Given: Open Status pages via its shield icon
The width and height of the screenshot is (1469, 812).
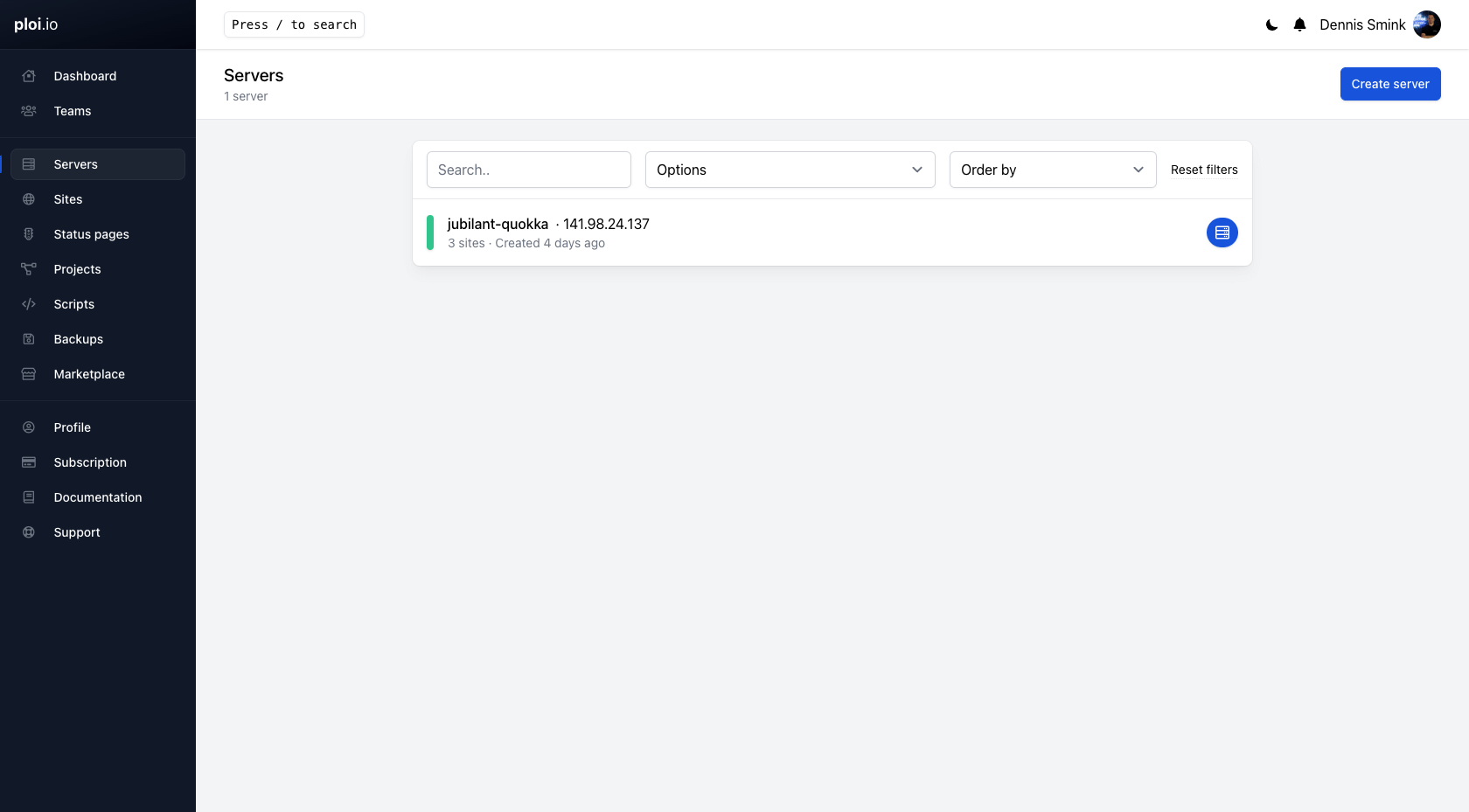Looking at the screenshot, I should 29,233.
